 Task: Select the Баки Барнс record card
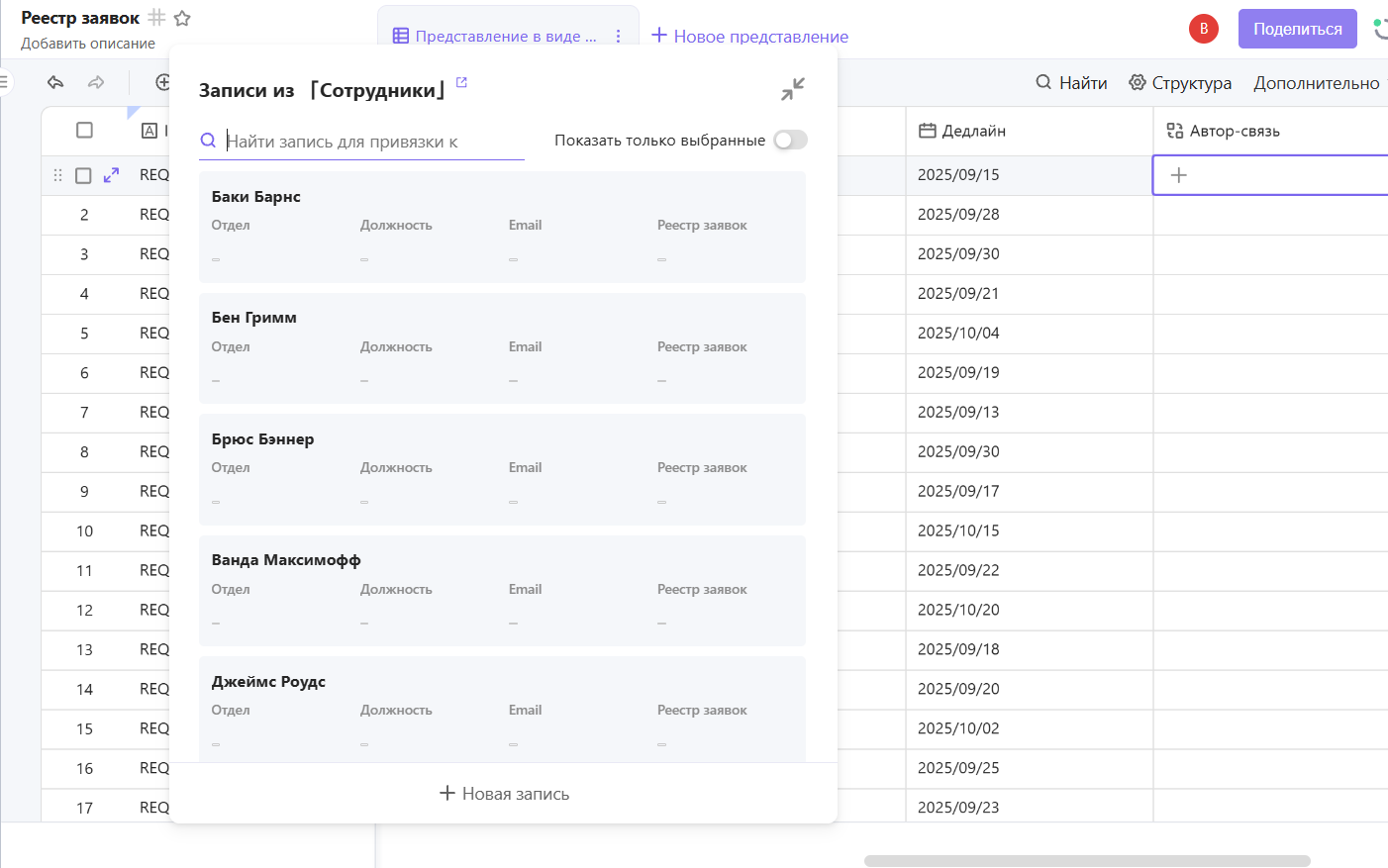coord(502,227)
